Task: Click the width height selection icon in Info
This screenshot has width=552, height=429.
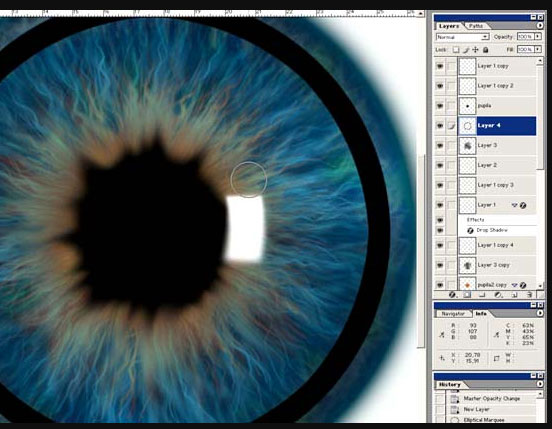Action: pos(496,358)
